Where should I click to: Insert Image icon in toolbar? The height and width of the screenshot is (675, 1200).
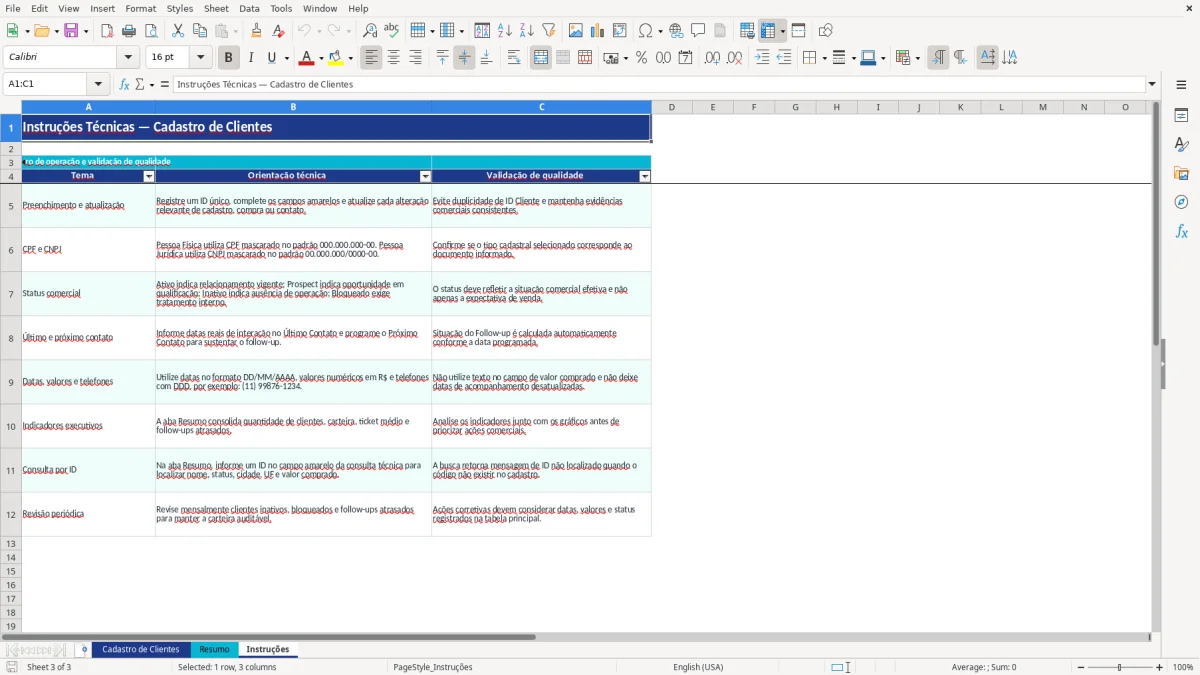click(576, 31)
